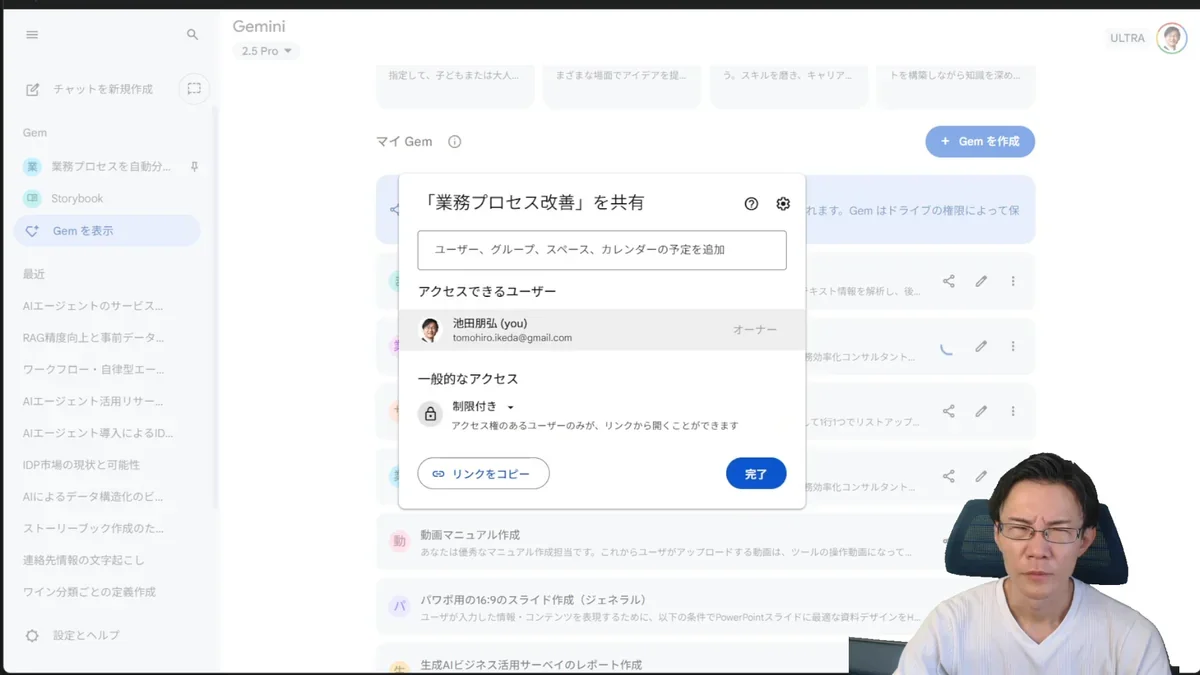Screen dimensions: 1200x675
Task: Click the My Gem info icon
Action: point(455,142)
